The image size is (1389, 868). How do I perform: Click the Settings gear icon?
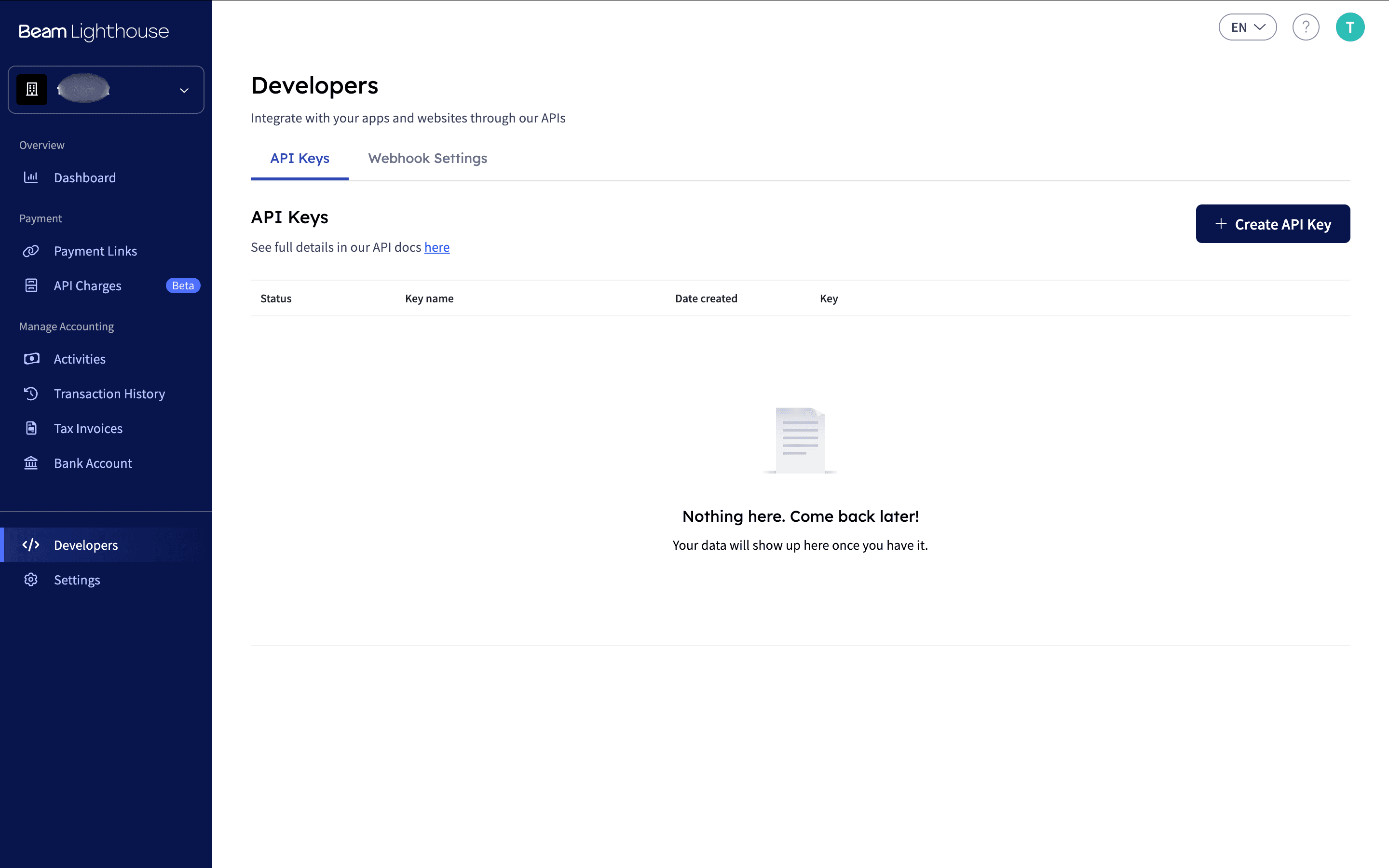pos(31,580)
